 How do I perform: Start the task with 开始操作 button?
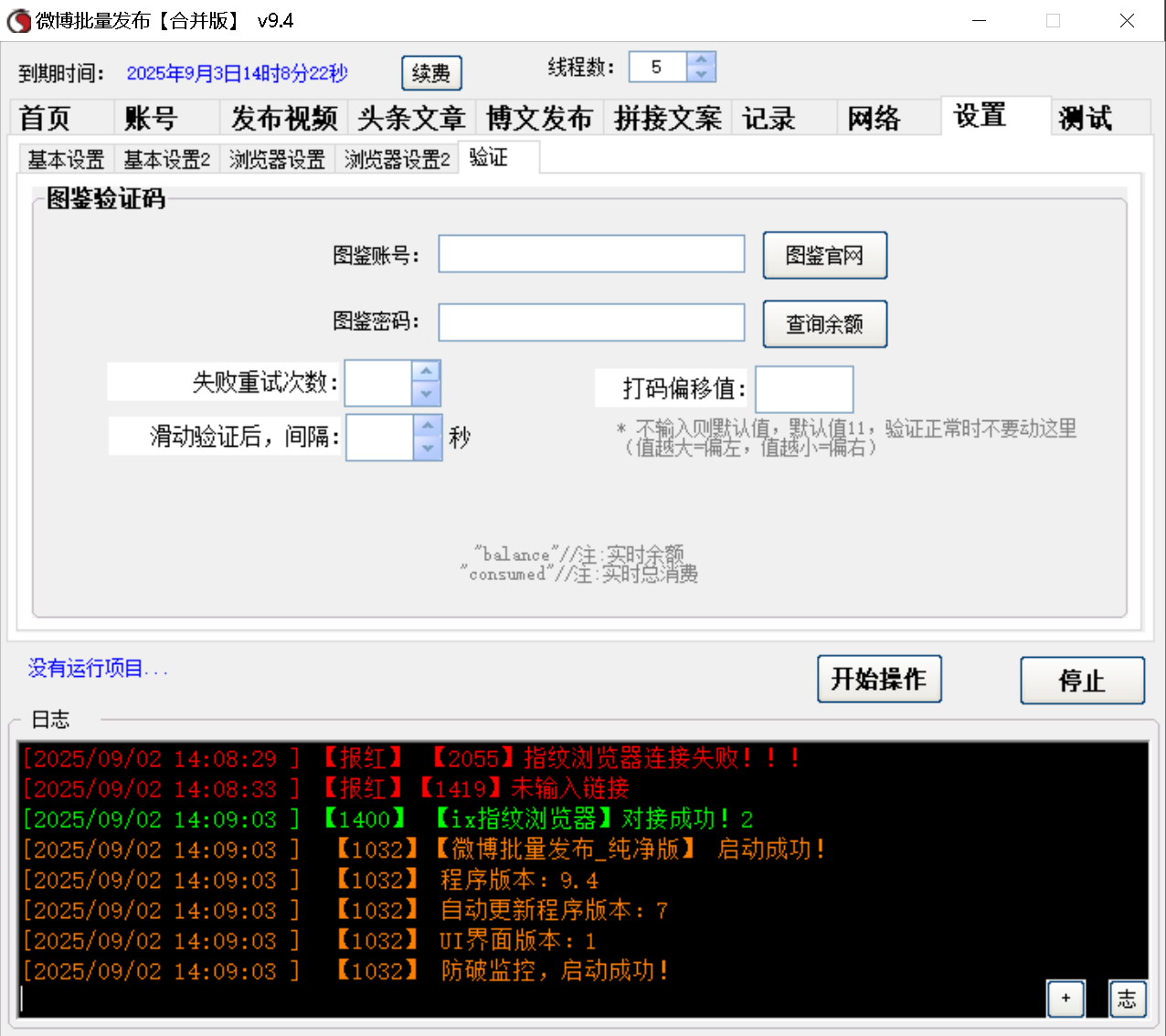878,679
